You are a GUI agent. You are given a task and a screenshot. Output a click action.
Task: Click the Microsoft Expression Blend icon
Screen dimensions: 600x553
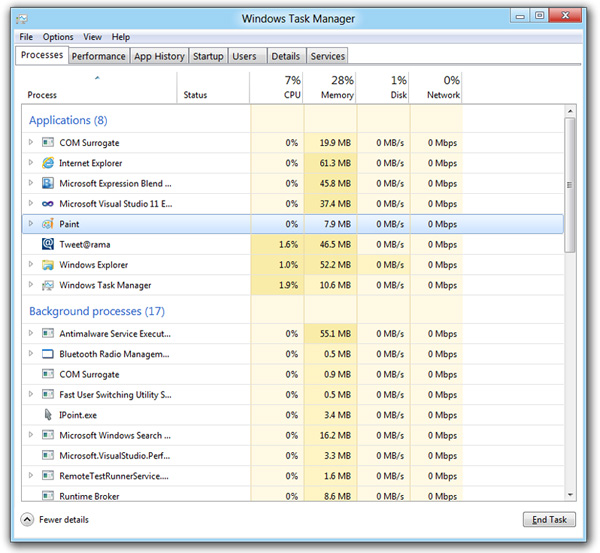point(47,183)
